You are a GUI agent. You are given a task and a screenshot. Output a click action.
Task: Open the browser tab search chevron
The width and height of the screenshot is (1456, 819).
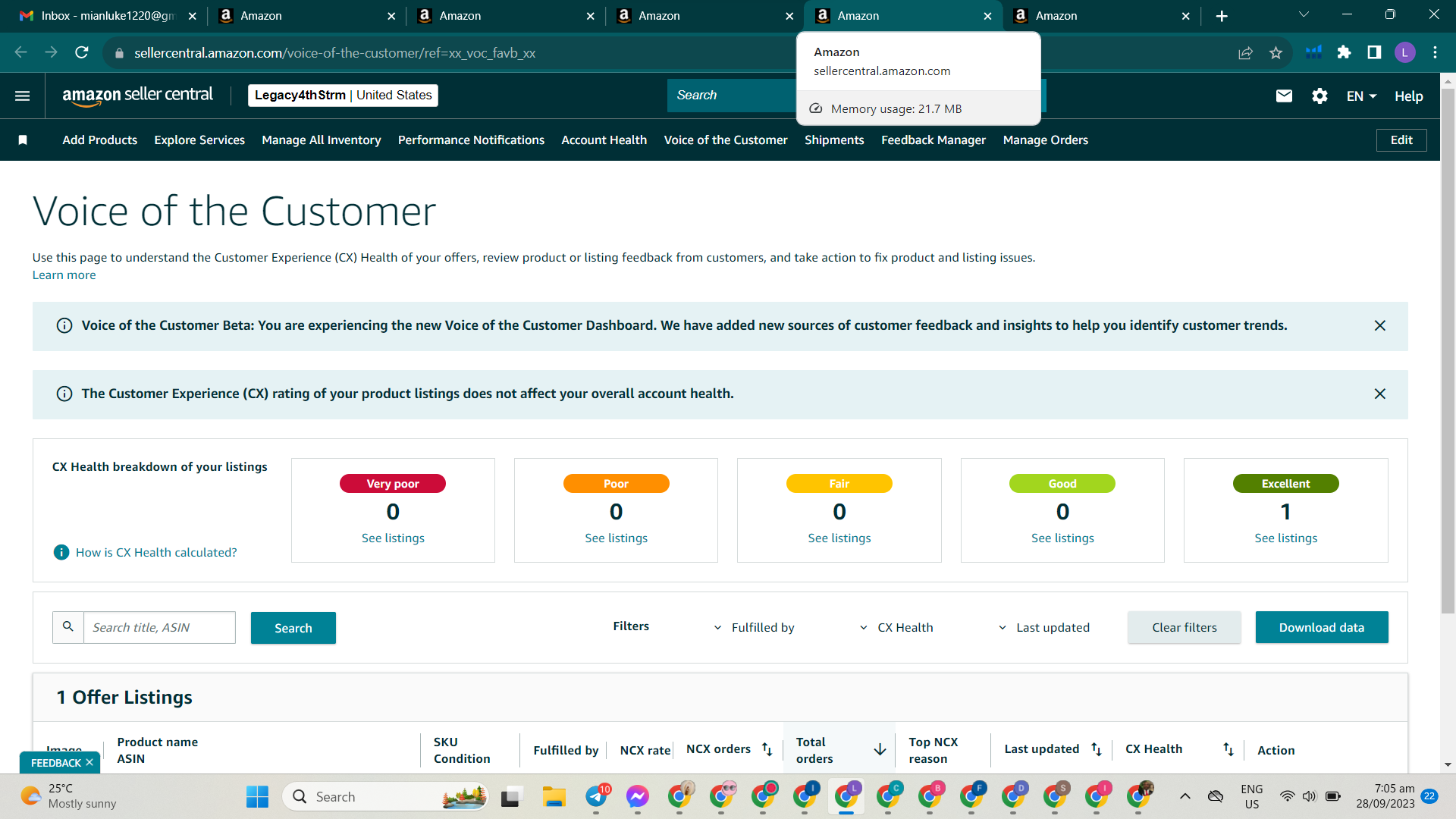coord(1304,14)
